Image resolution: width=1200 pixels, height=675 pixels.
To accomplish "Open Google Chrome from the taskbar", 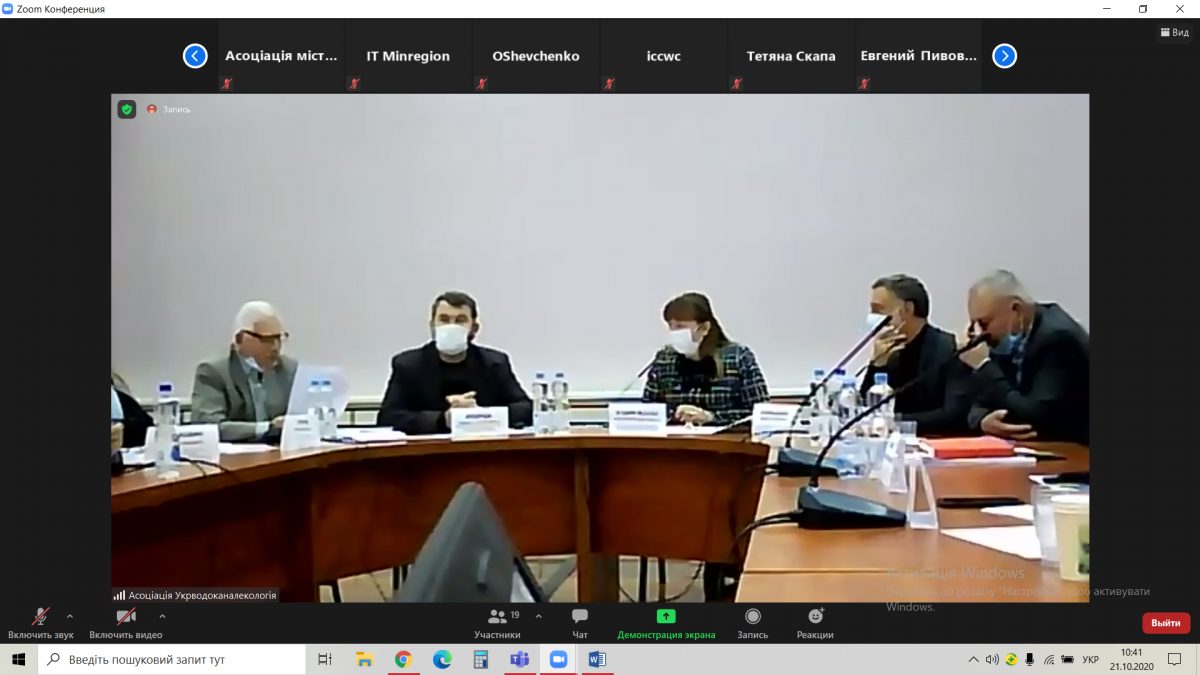I will tap(403, 659).
